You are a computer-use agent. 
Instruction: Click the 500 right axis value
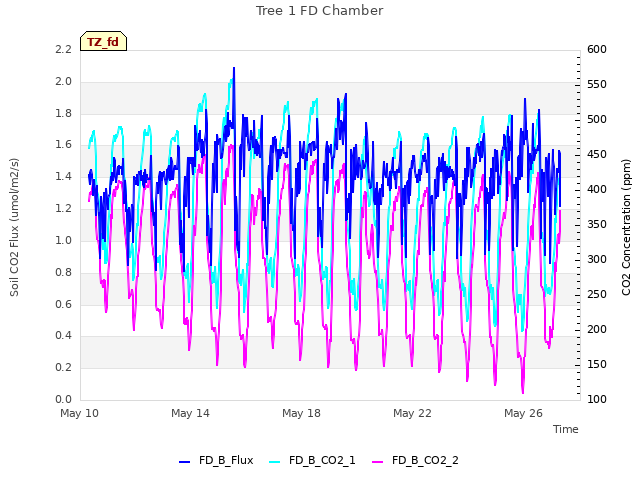point(597,120)
